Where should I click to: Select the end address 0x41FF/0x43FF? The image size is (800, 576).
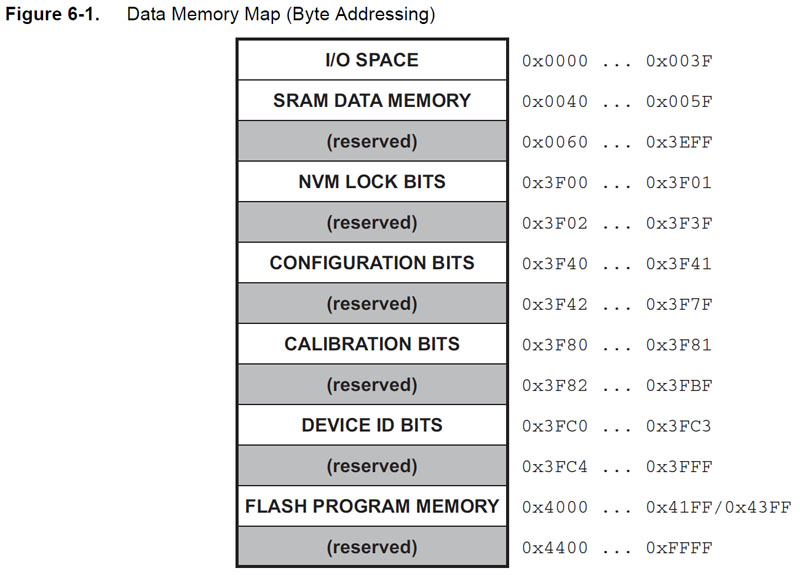(x=718, y=507)
